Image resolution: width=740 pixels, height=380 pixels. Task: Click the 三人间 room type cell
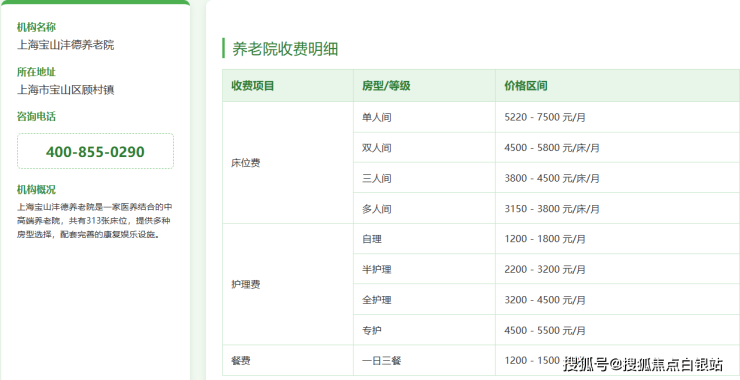424,178
